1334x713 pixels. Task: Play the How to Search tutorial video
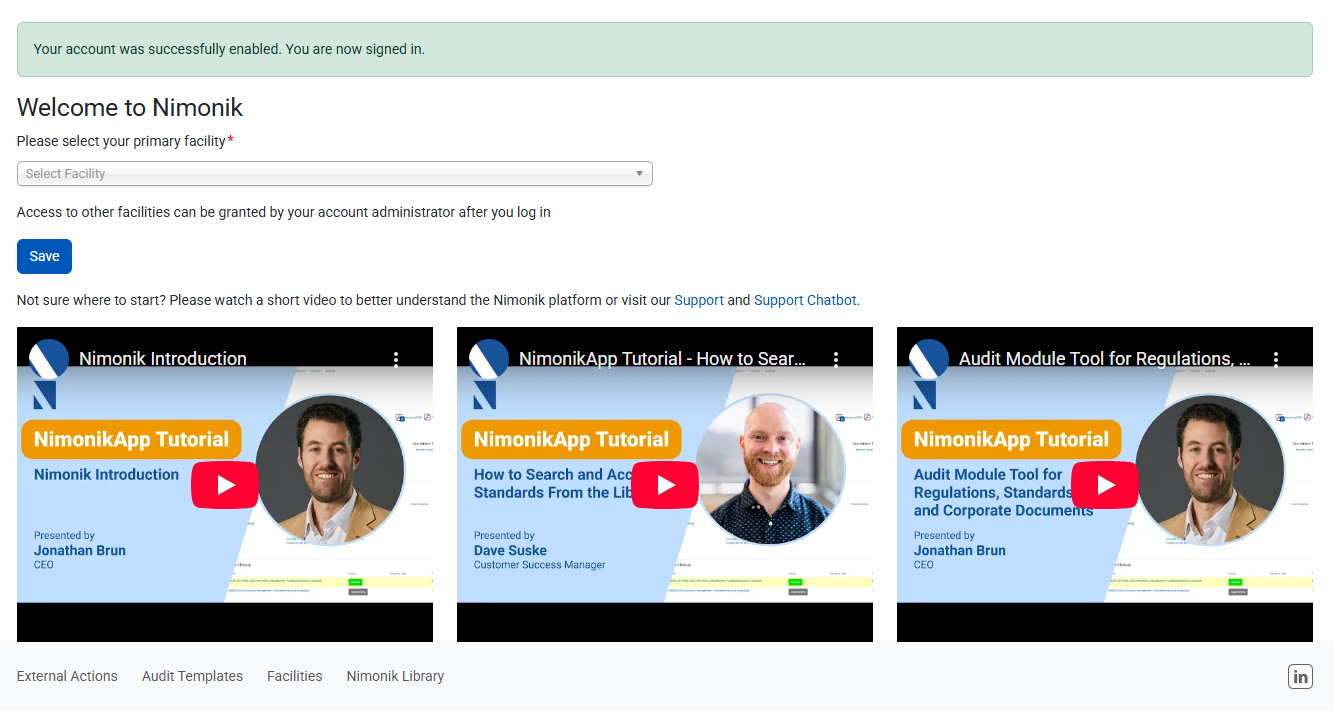pyautogui.click(x=665, y=485)
